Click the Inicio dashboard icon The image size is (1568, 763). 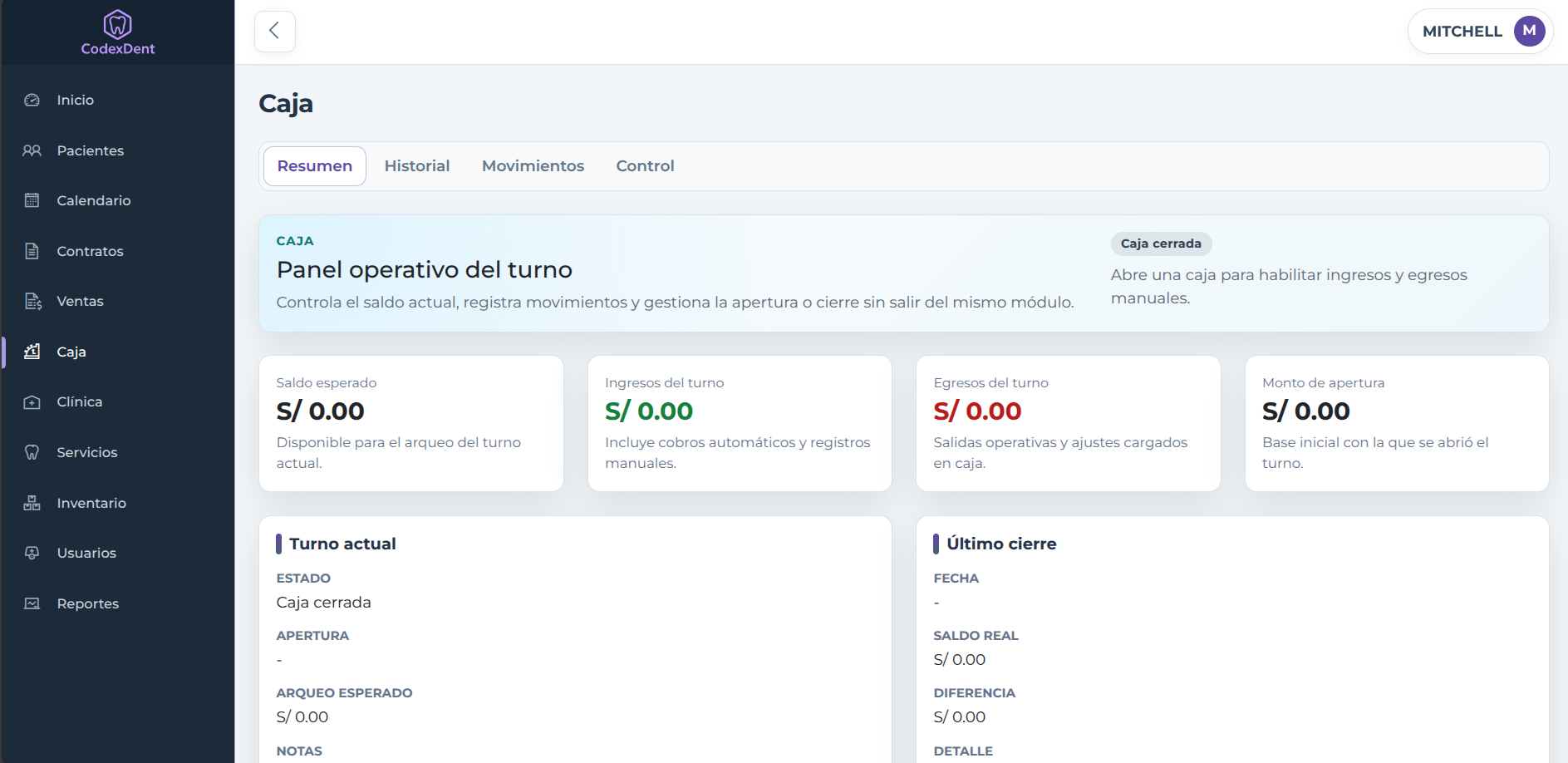(32, 100)
